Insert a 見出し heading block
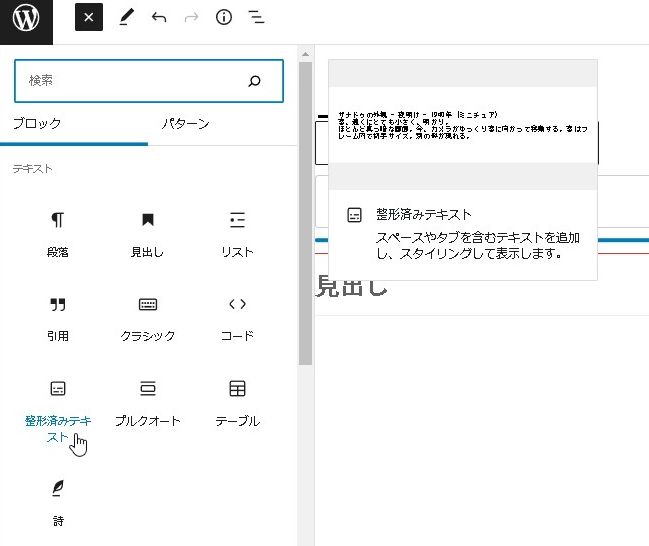Image resolution: width=649 pixels, height=546 pixels. coord(148,233)
